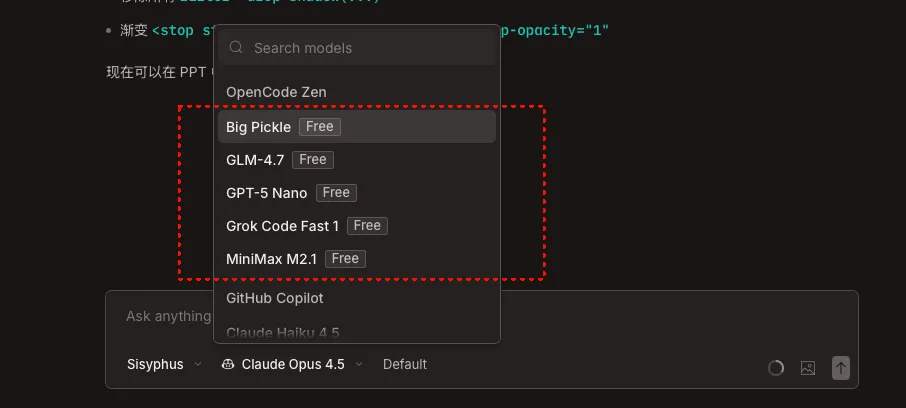Image resolution: width=906 pixels, height=408 pixels.
Task: Open the Sisyphus agent dropdown
Action: (164, 364)
